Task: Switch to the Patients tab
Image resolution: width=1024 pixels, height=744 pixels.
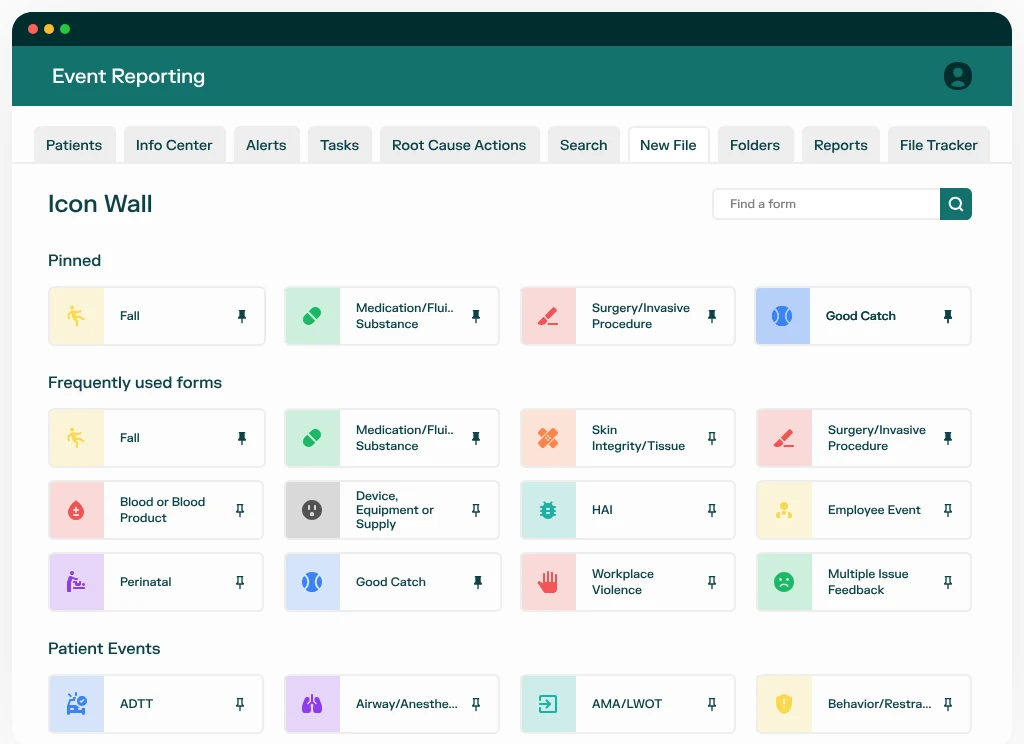Action: 74,145
